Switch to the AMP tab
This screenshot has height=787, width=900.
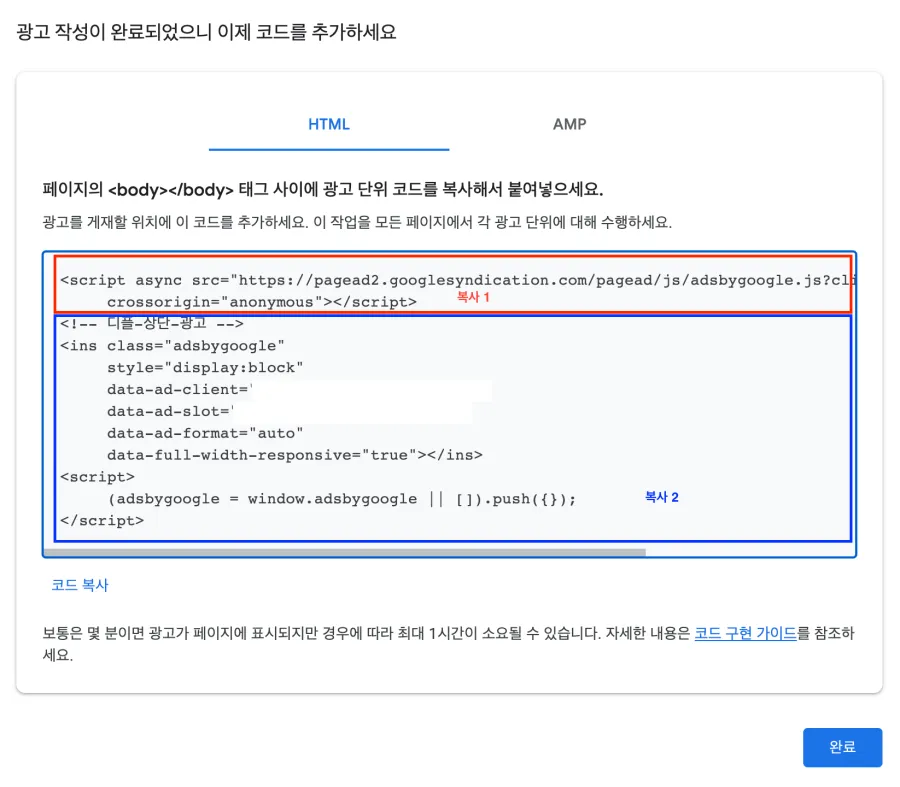point(569,125)
